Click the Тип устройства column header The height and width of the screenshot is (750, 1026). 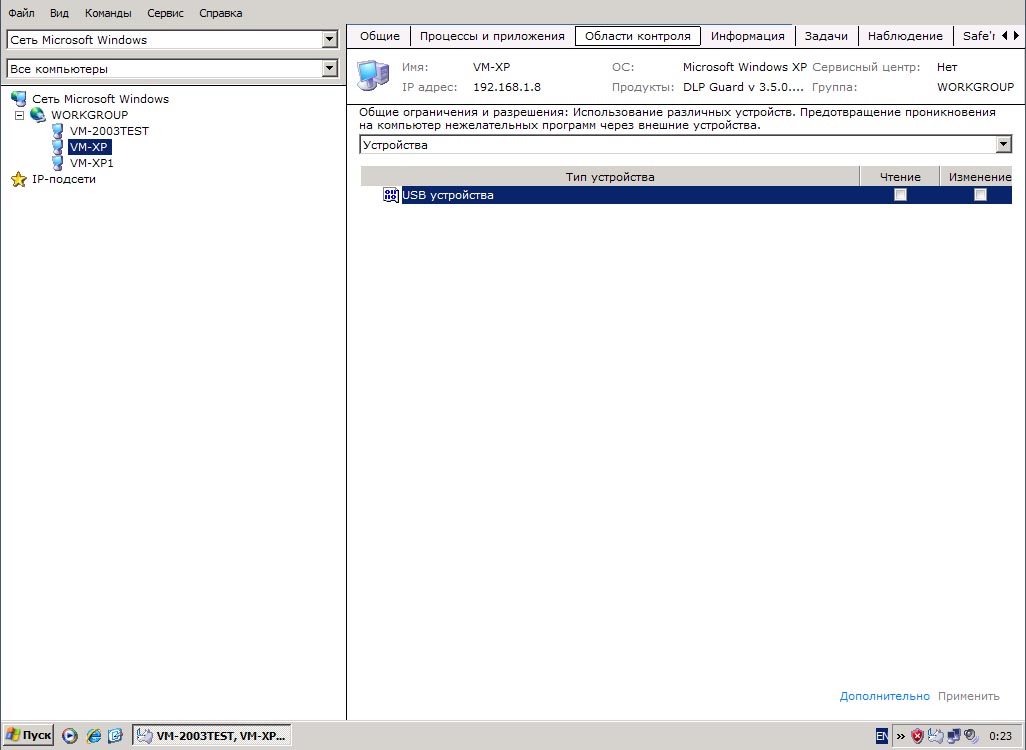[x=610, y=177]
